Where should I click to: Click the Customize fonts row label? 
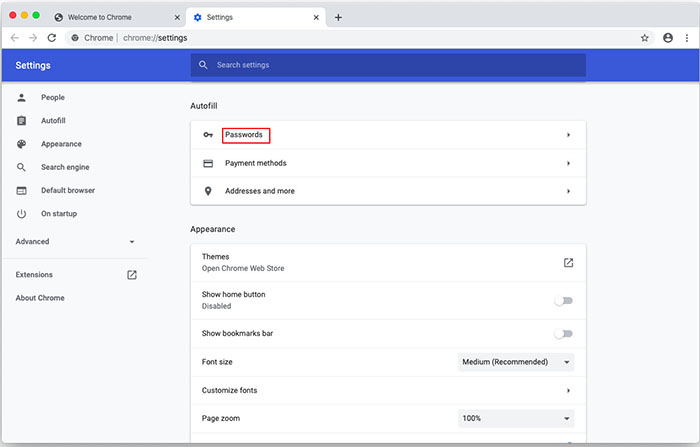point(229,390)
